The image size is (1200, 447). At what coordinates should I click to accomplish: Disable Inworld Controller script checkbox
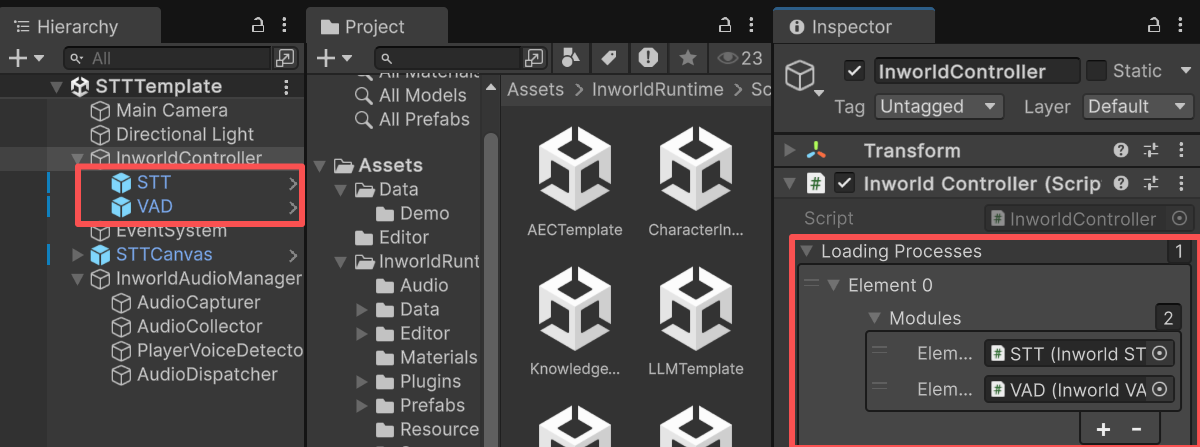point(845,184)
